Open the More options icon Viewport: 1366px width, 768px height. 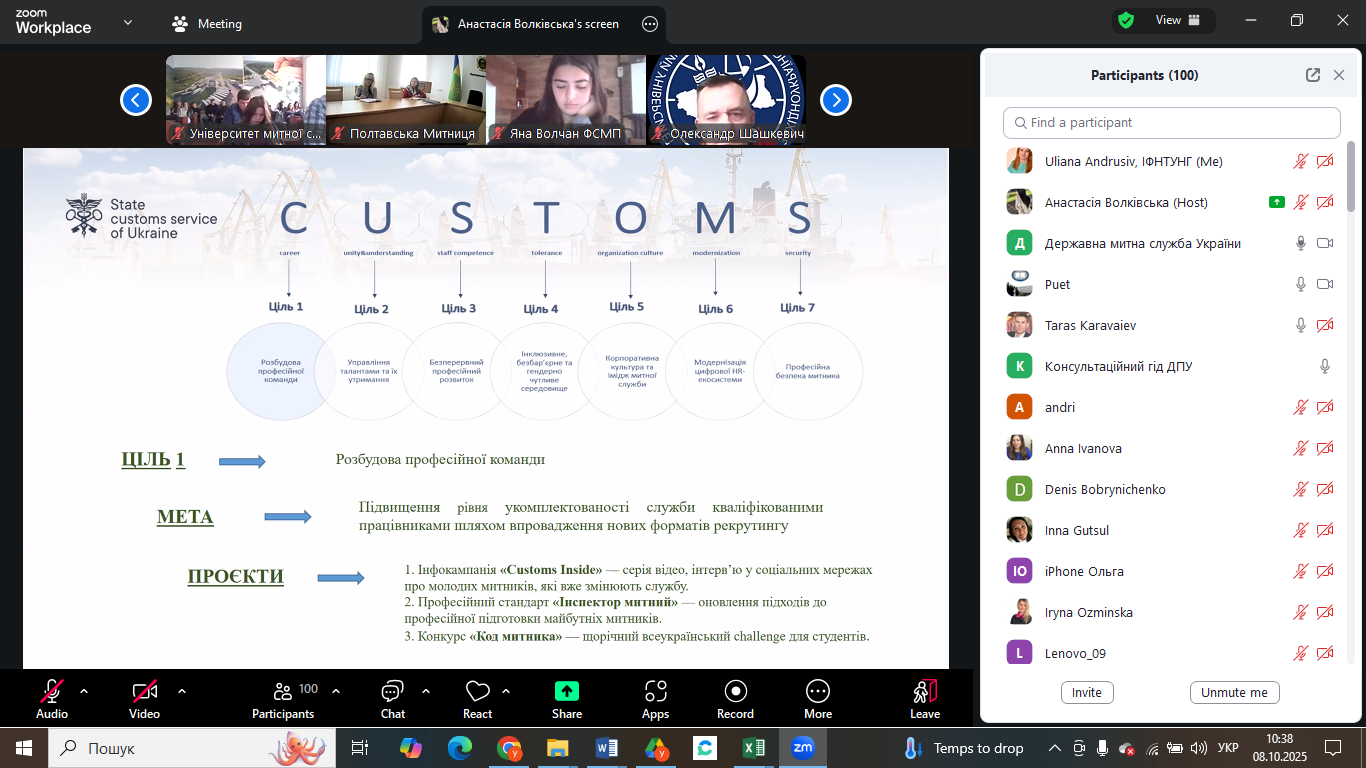[817, 692]
